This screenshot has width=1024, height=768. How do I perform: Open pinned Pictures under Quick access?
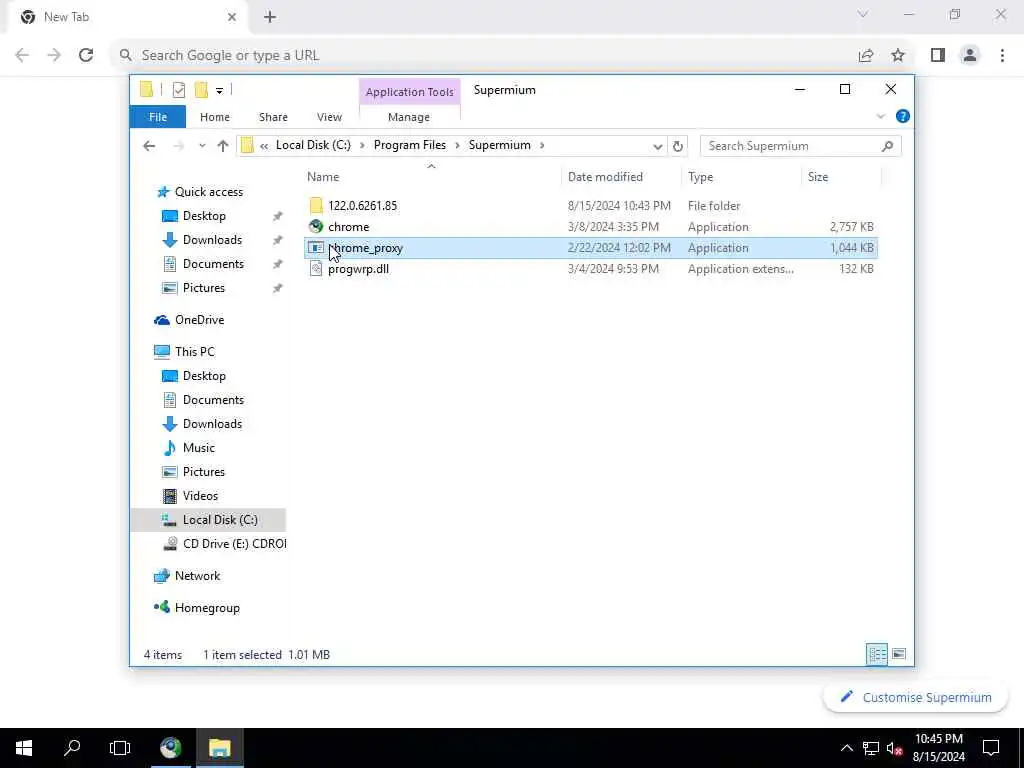coord(203,288)
